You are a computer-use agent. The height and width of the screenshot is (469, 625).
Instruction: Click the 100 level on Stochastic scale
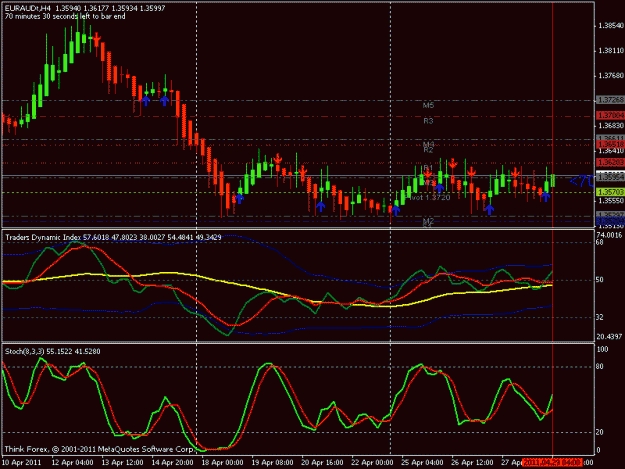point(602,349)
